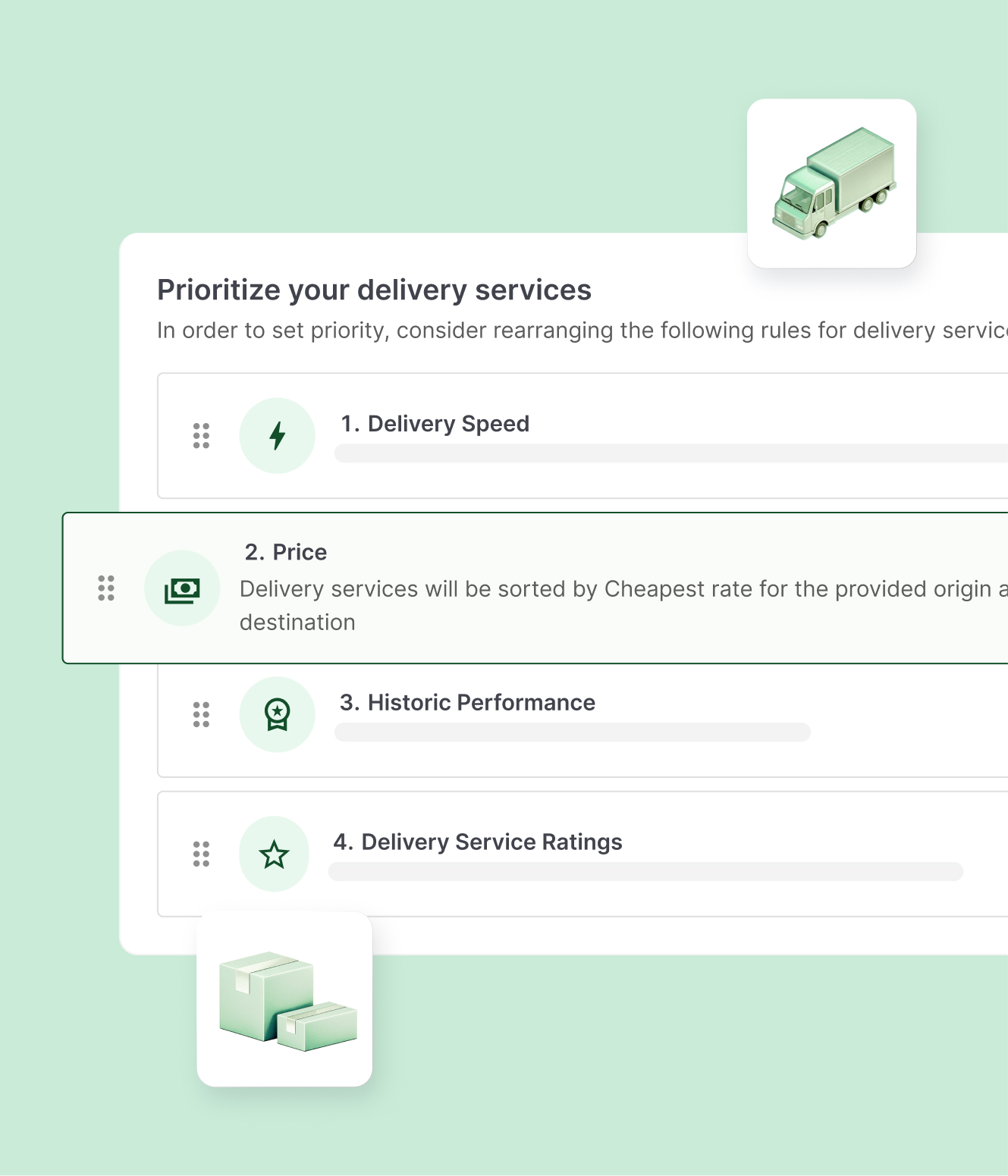The height and width of the screenshot is (1176, 1008).
Task: Select the award ribbon icon for Historic Performance
Action: pos(277,713)
